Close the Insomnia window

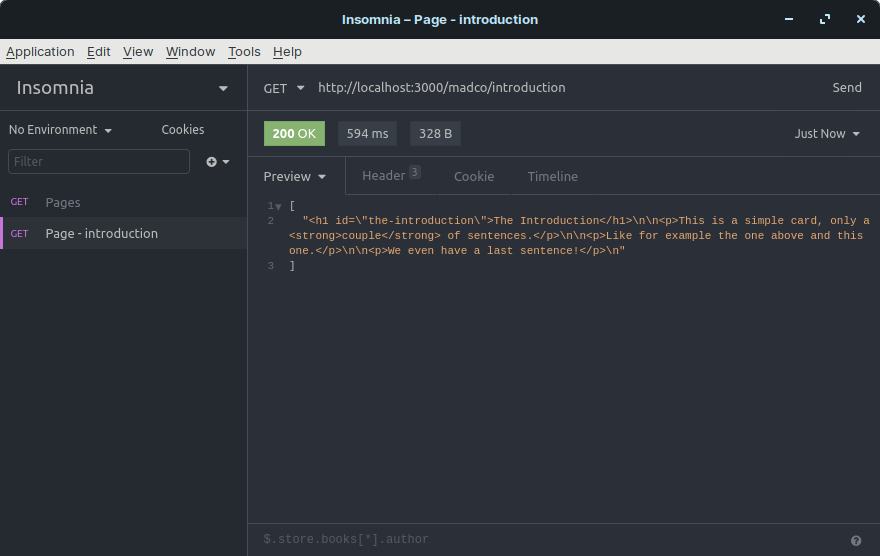point(861,19)
